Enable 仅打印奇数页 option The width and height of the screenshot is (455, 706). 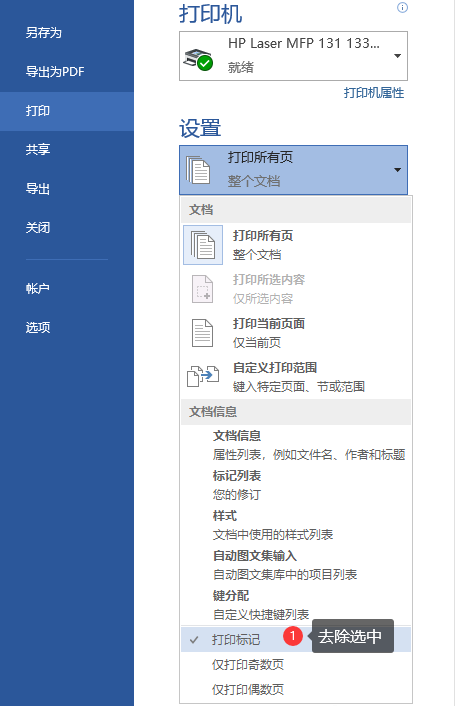(x=296, y=665)
